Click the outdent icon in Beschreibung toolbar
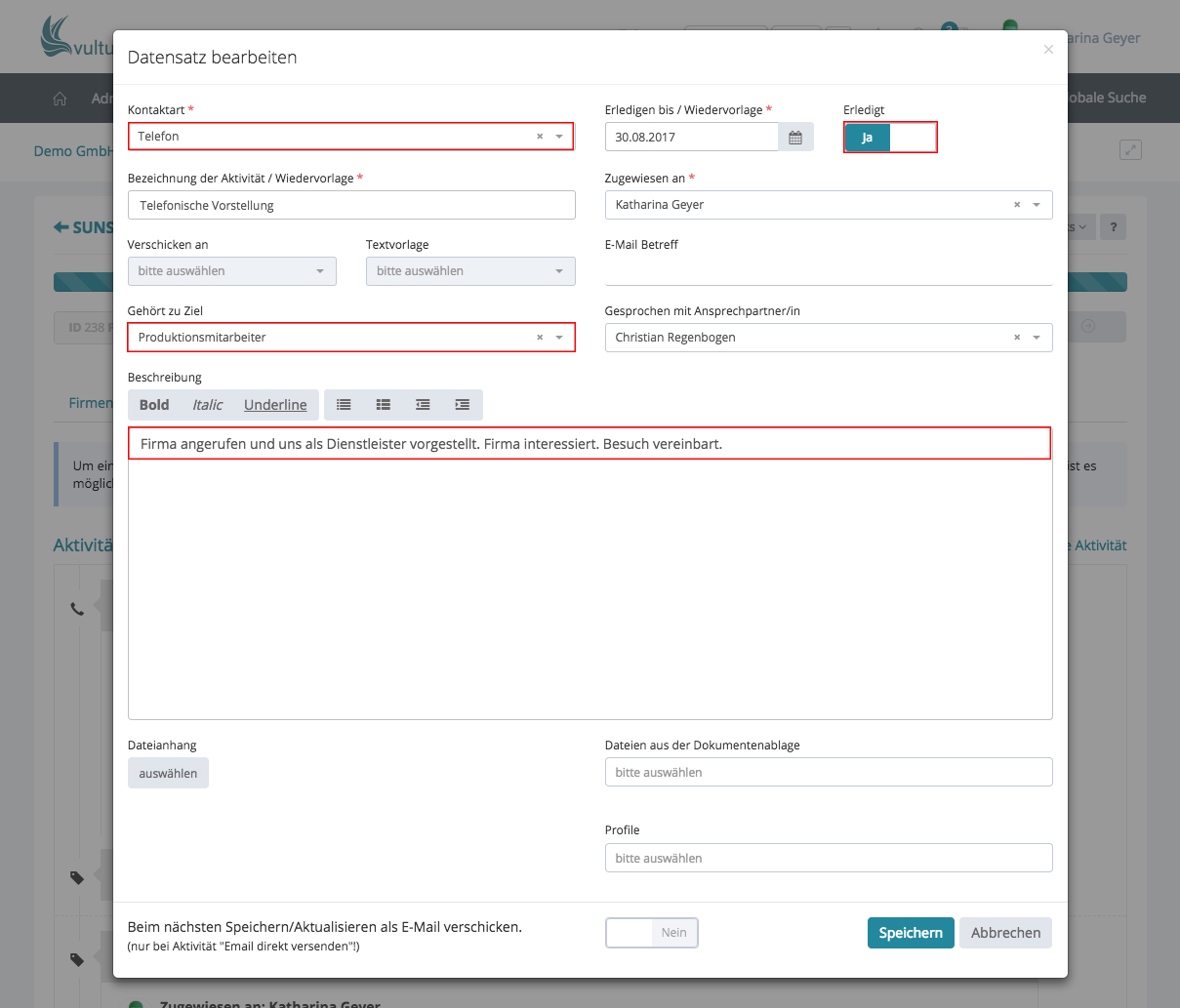 pyautogui.click(x=423, y=405)
